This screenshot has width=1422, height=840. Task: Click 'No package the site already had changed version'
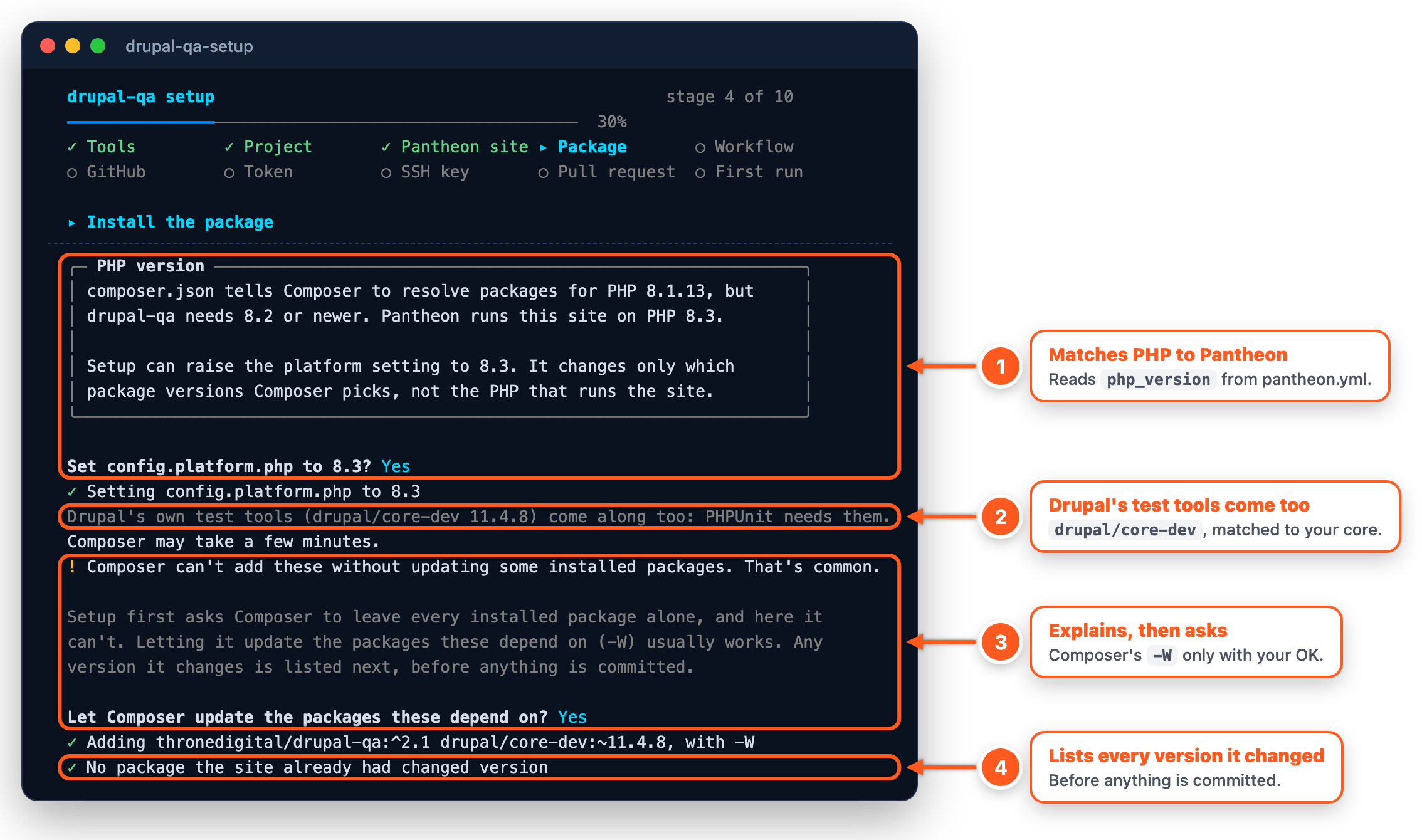coord(308,767)
